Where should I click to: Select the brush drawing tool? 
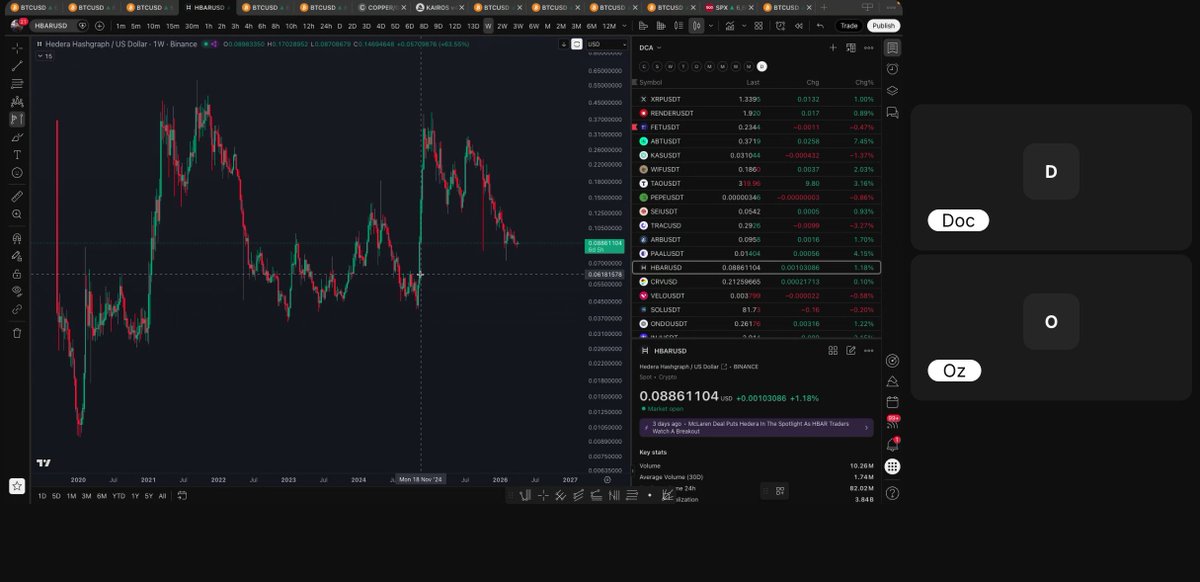17,137
